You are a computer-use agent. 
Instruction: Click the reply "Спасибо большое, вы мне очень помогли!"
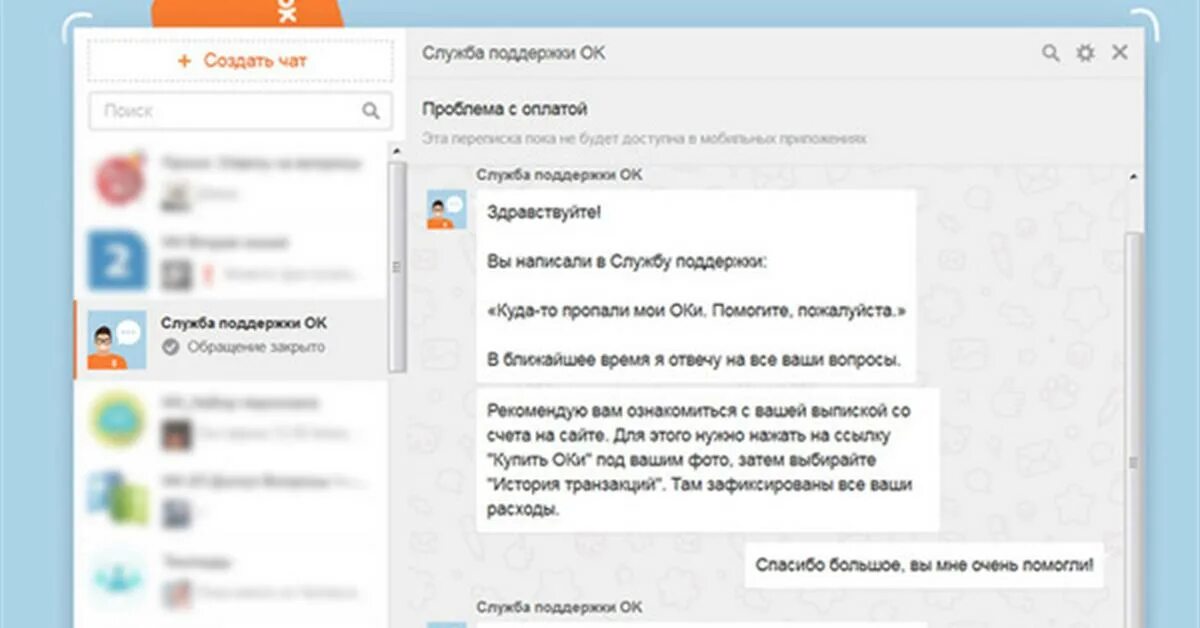click(x=925, y=565)
